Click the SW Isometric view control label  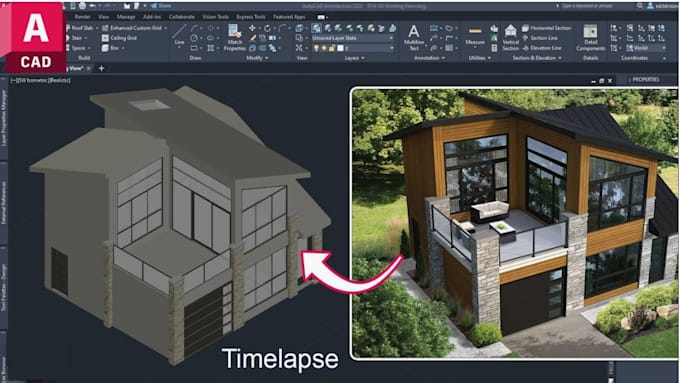pyautogui.click(x=33, y=80)
